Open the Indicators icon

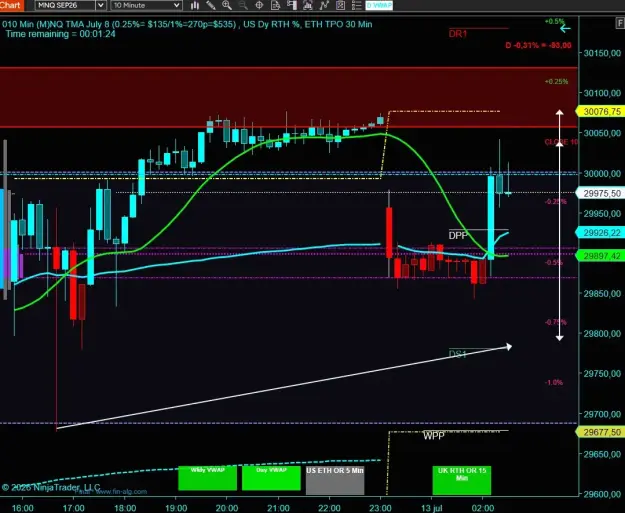pos(308,5)
